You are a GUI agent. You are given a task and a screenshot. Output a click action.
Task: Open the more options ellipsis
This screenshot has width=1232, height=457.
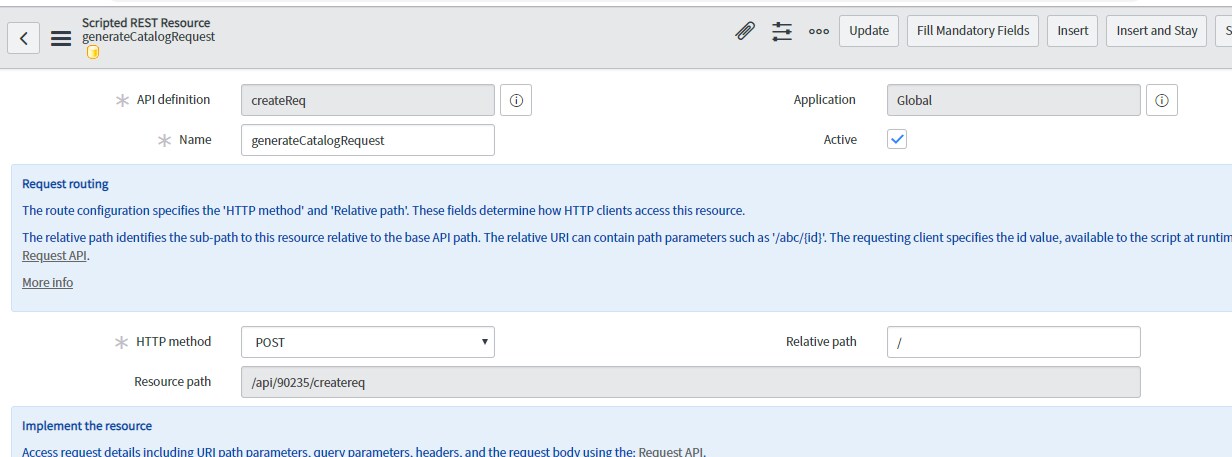point(819,31)
